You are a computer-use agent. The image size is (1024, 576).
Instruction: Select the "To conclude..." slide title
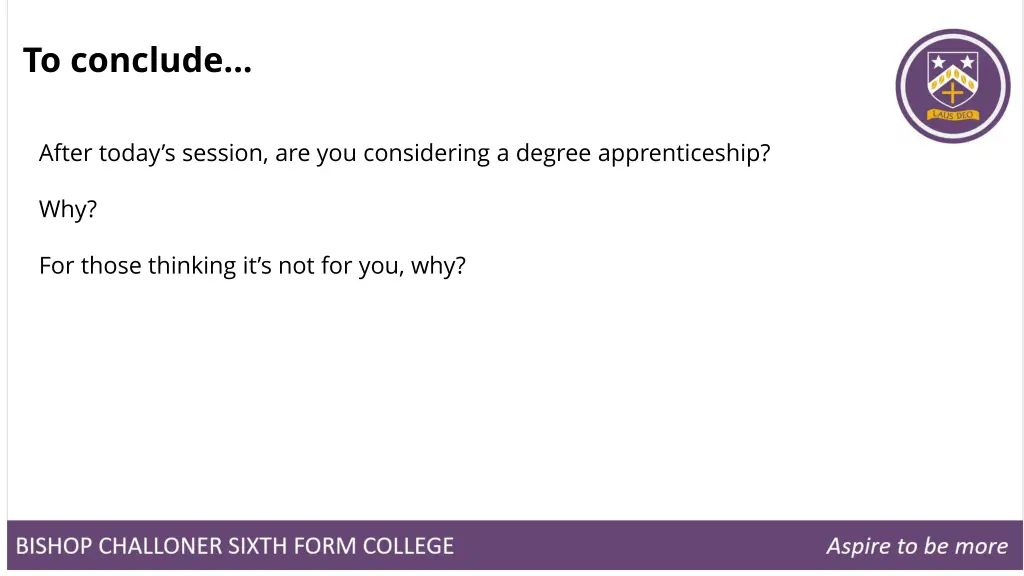[x=137, y=60]
